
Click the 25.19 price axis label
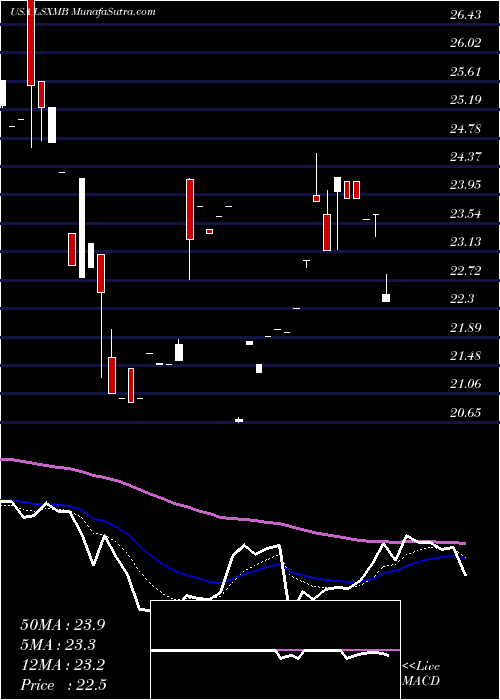(x=466, y=100)
